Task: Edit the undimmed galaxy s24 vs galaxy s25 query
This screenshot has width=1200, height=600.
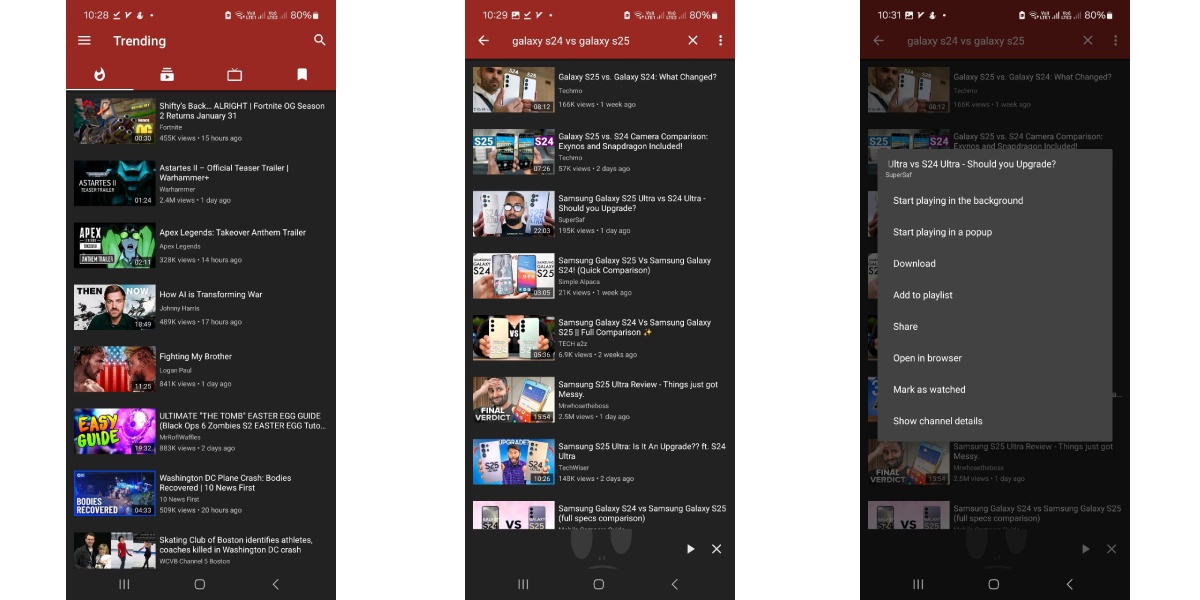Action: (x=571, y=41)
